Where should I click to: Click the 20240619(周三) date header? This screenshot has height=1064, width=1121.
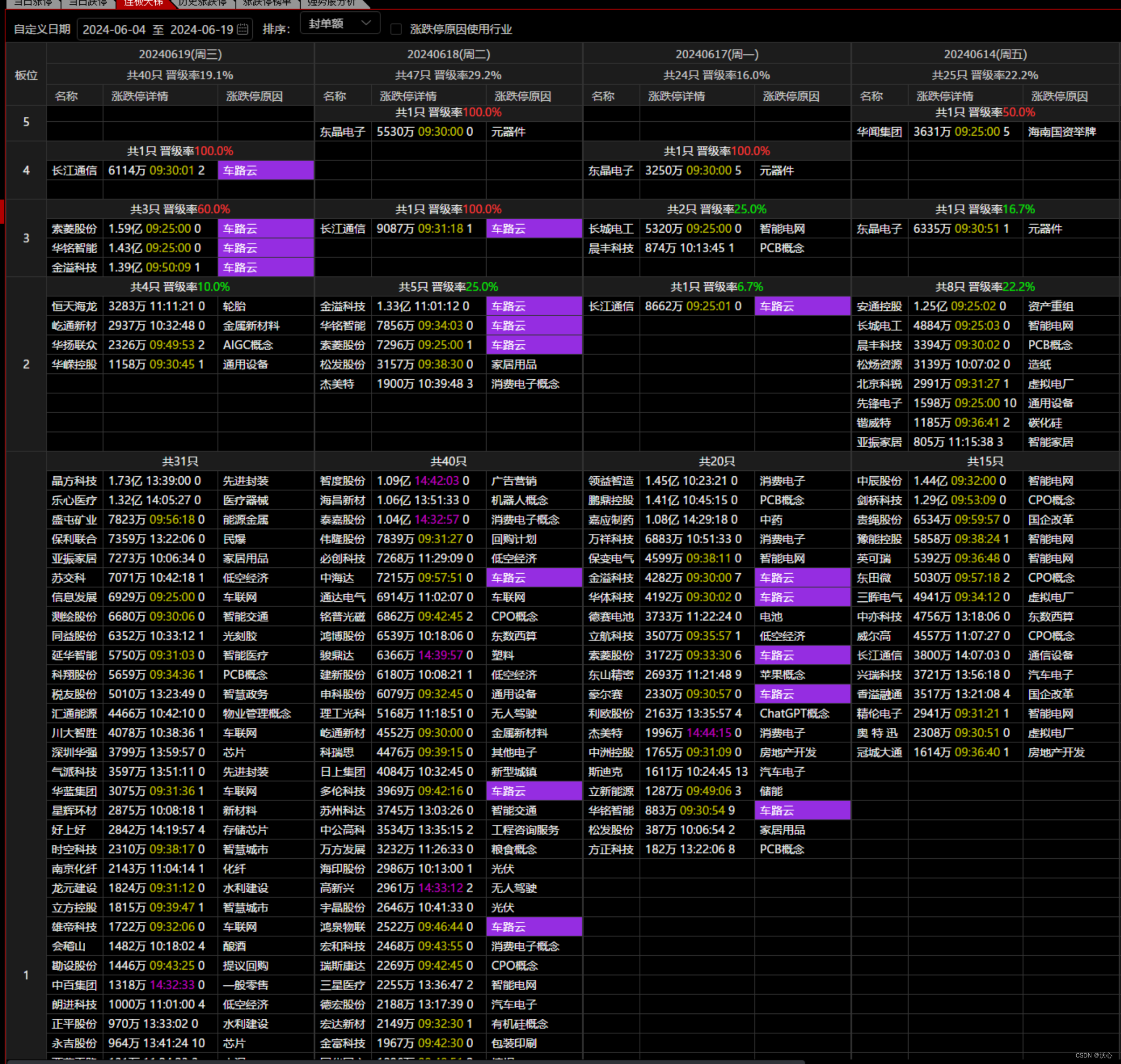181,54
